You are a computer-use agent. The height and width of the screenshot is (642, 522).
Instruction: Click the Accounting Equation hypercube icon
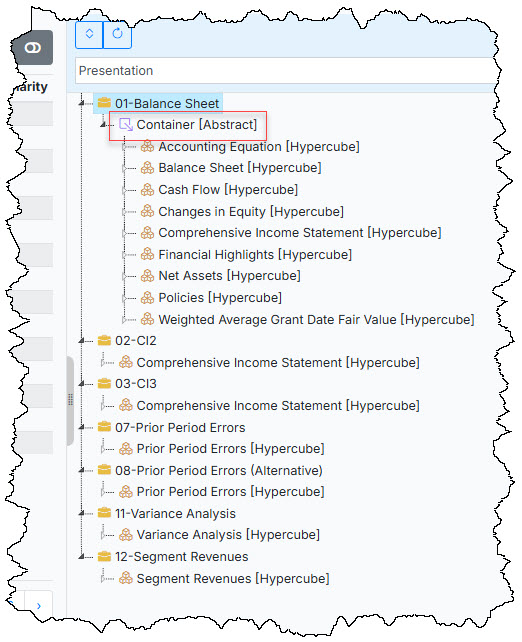(147, 146)
